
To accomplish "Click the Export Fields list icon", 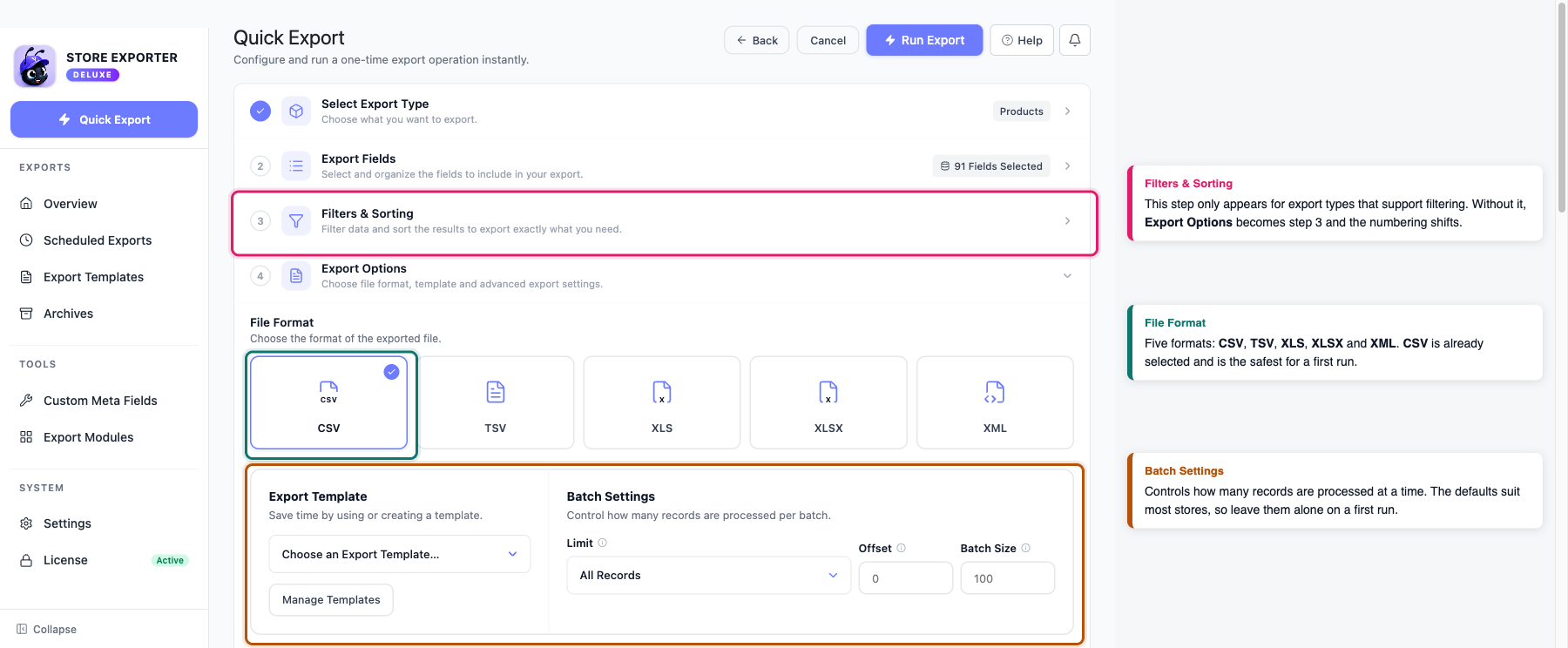I will tap(296, 166).
